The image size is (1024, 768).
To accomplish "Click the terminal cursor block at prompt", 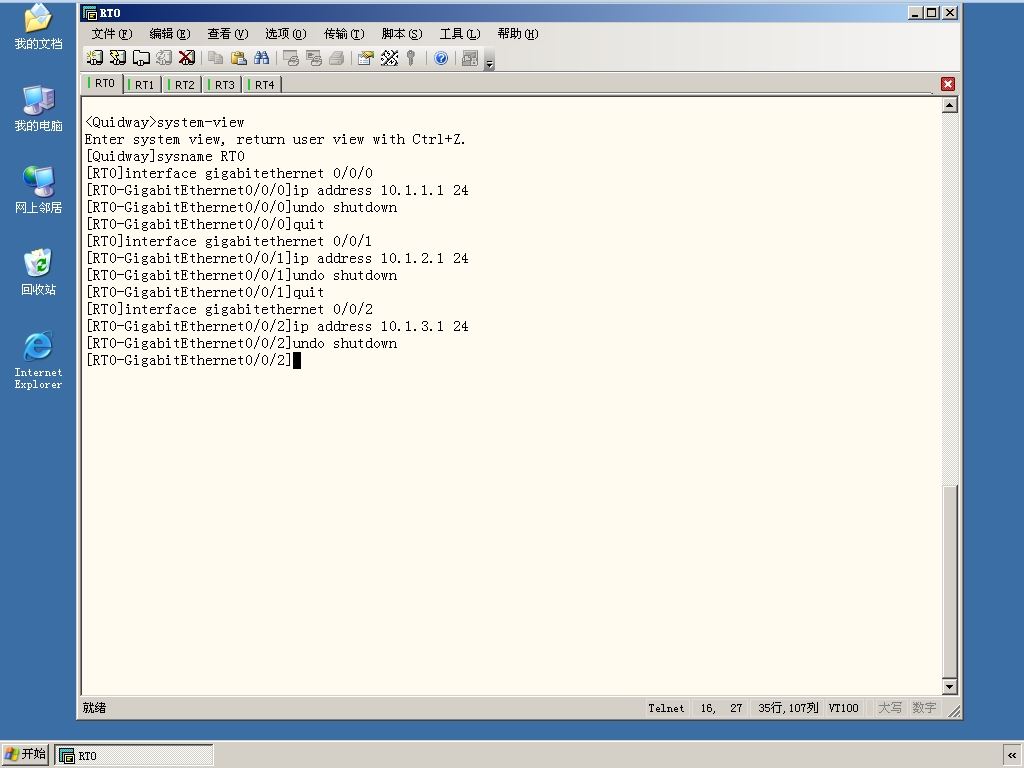I will click(x=297, y=360).
